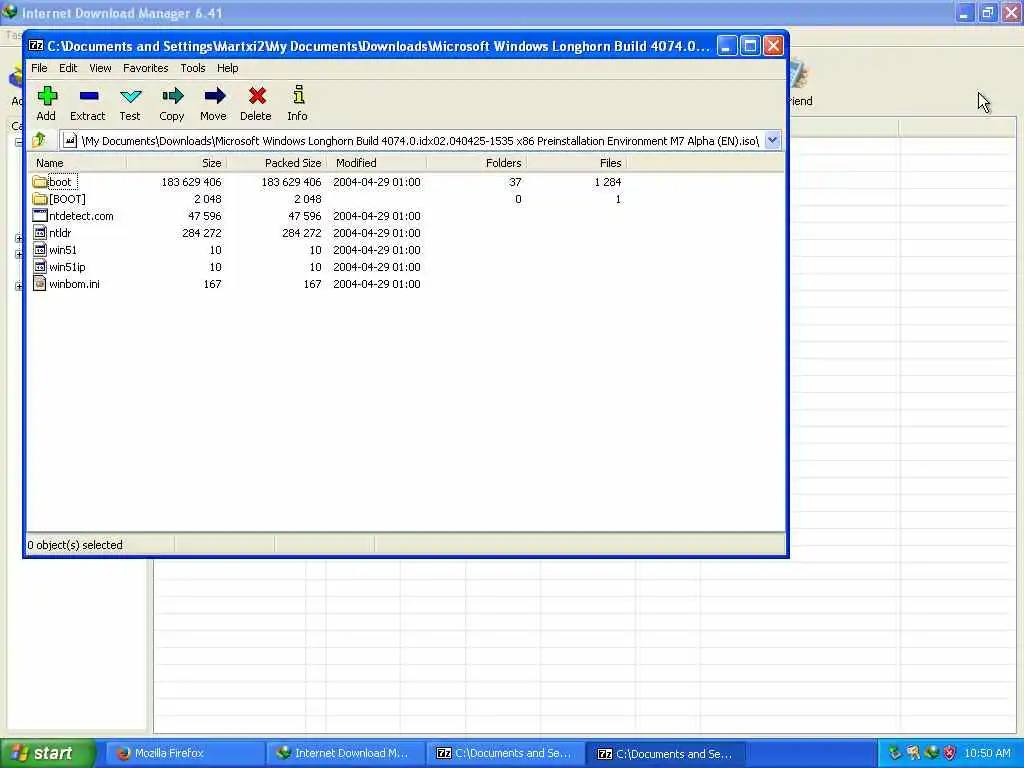1024x768 pixels.
Task: Click the Firefox icon in taskbar
Action: (x=123, y=753)
